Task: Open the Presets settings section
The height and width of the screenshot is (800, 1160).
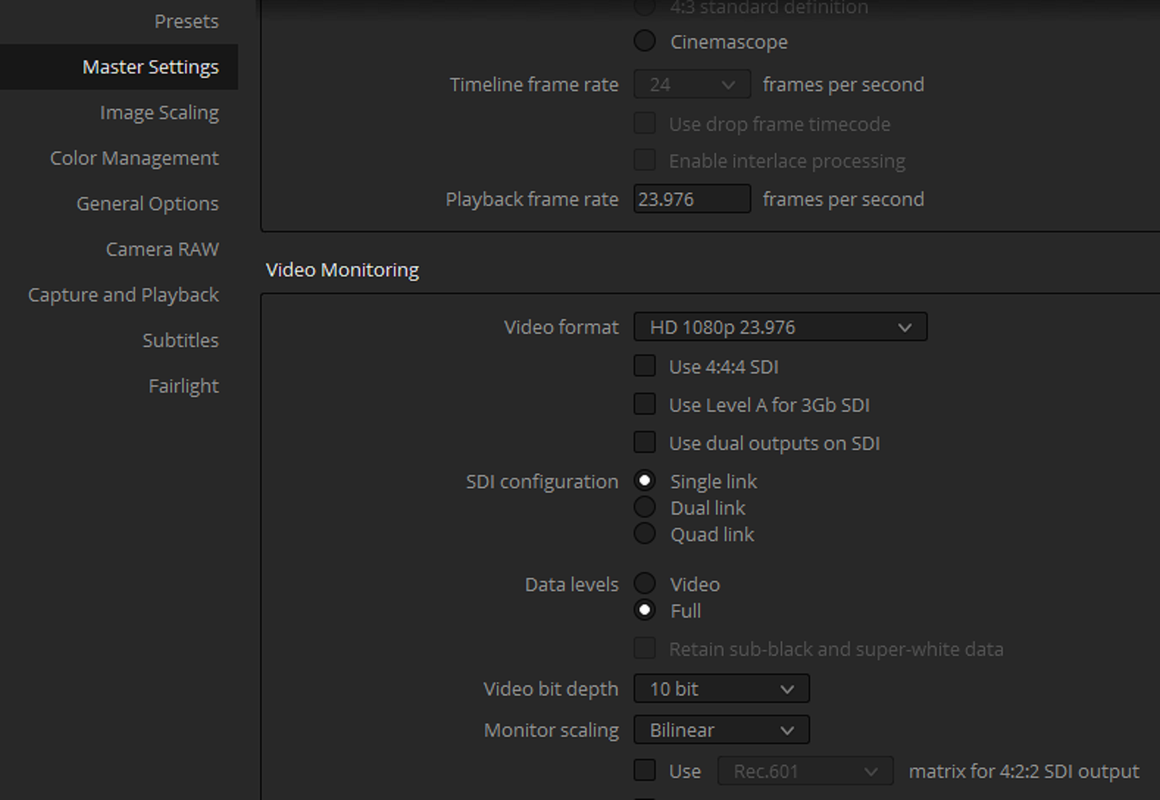Action: pyautogui.click(x=186, y=21)
